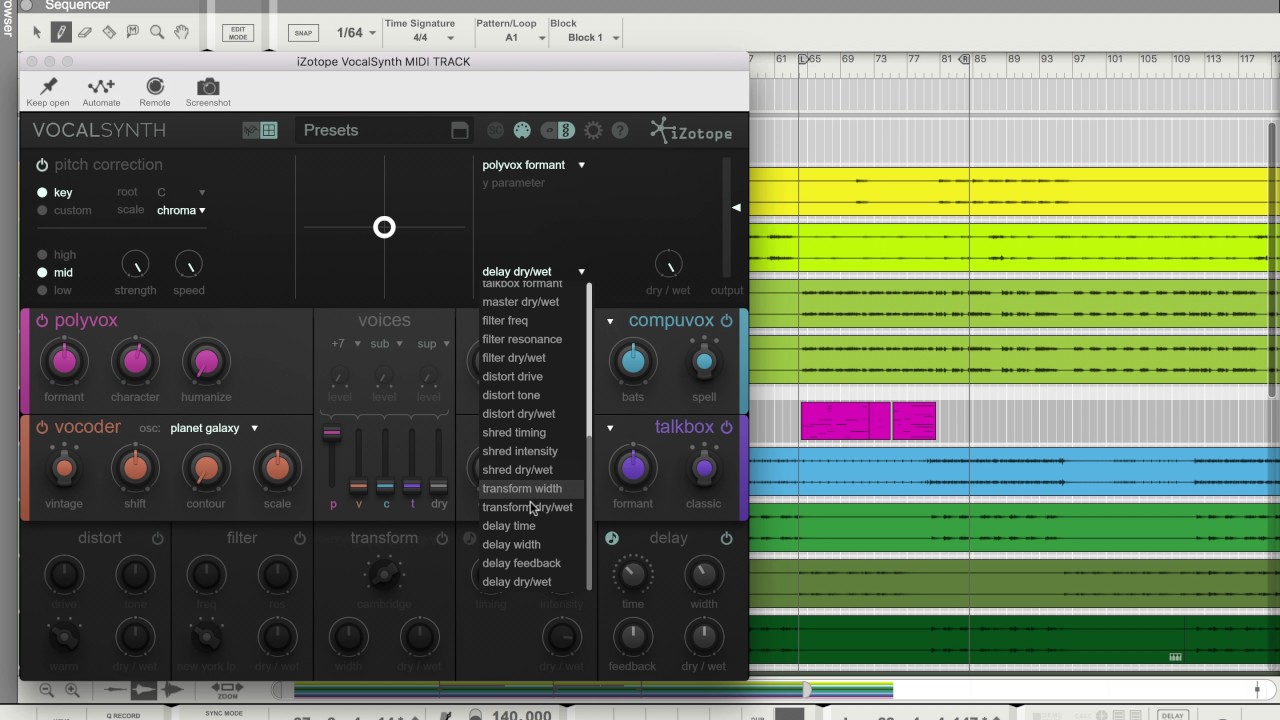The height and width of the screenshot is (720, 1280).
Task: Toggle the vocoder module power
Action: 42,428
